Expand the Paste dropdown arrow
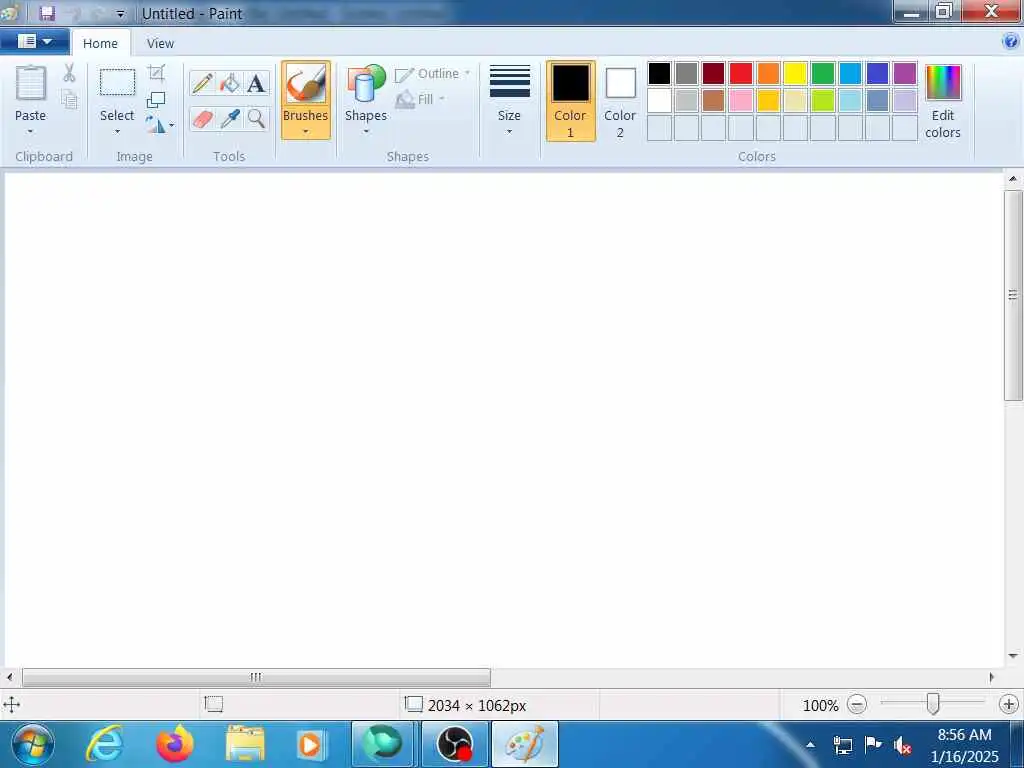Viewport: 1024px width, 768px height. 31,132
